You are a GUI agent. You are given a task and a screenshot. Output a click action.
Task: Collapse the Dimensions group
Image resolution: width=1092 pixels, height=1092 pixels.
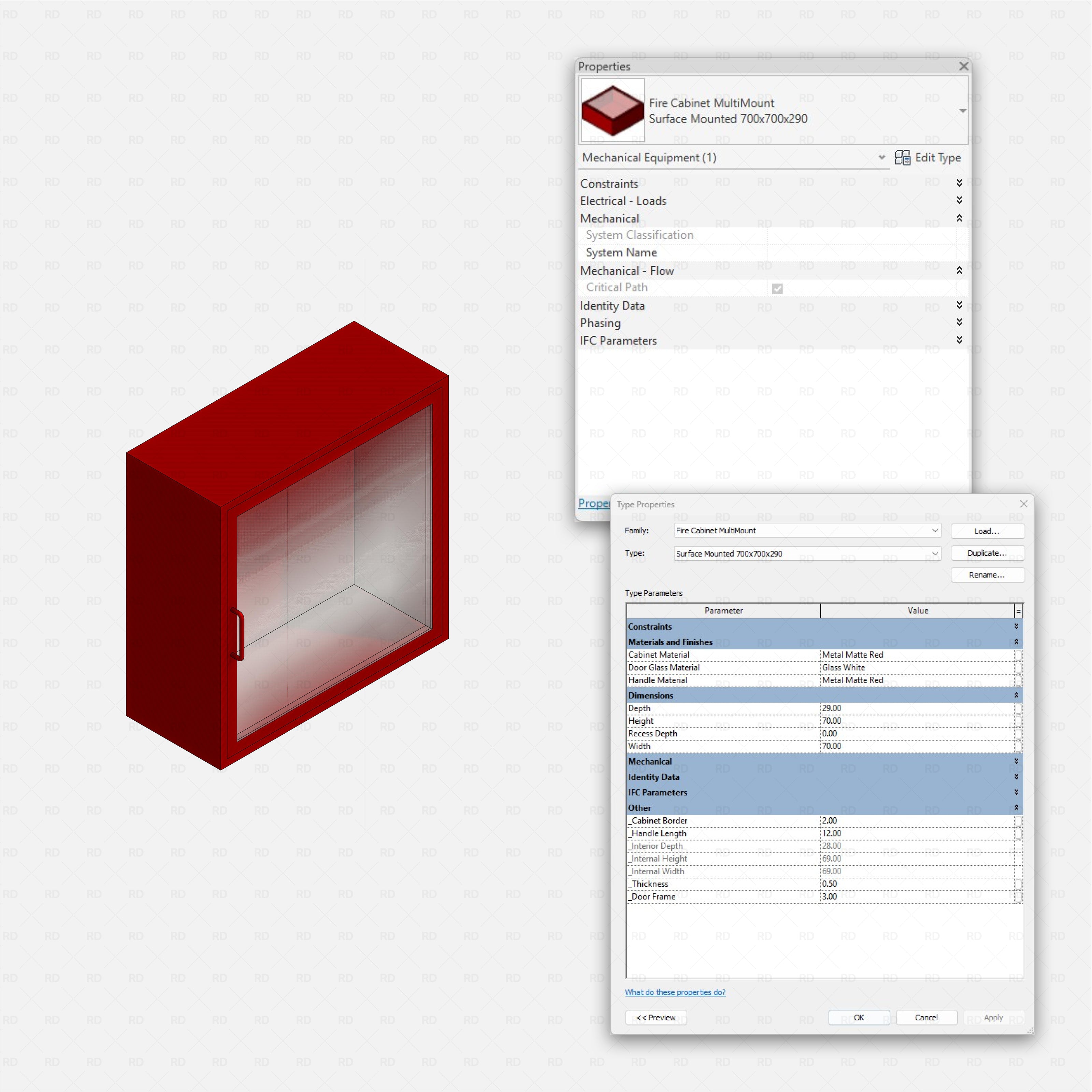tap(1016, 695)
